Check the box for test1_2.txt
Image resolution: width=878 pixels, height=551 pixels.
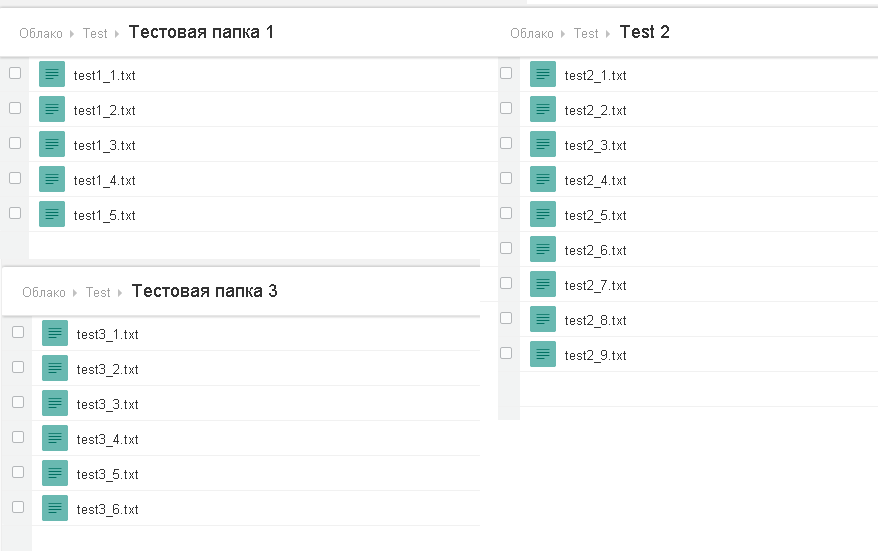[x=15, y=108]
